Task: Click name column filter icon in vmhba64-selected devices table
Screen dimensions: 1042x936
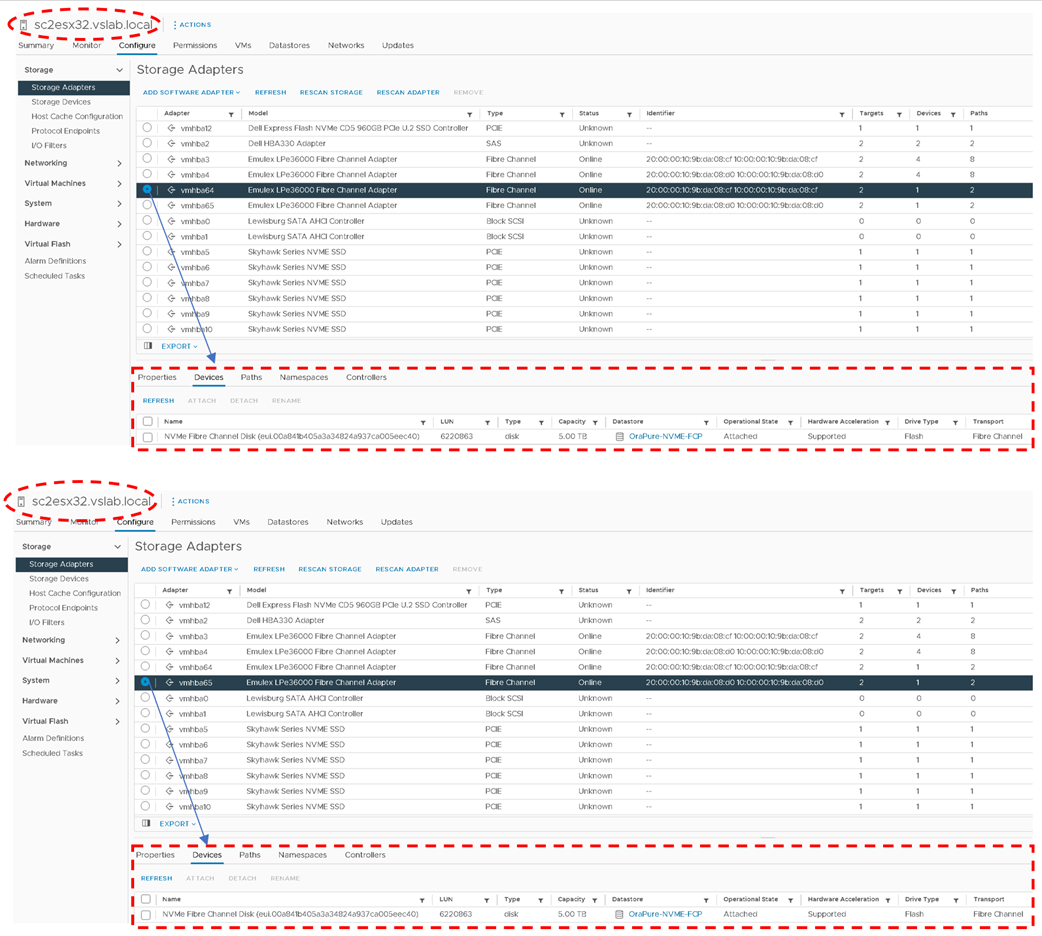Action: click(423, 422)
